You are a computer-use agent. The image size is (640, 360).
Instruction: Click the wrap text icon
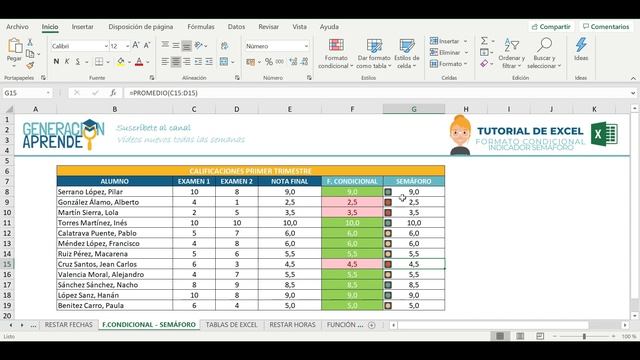pos(224,45)
